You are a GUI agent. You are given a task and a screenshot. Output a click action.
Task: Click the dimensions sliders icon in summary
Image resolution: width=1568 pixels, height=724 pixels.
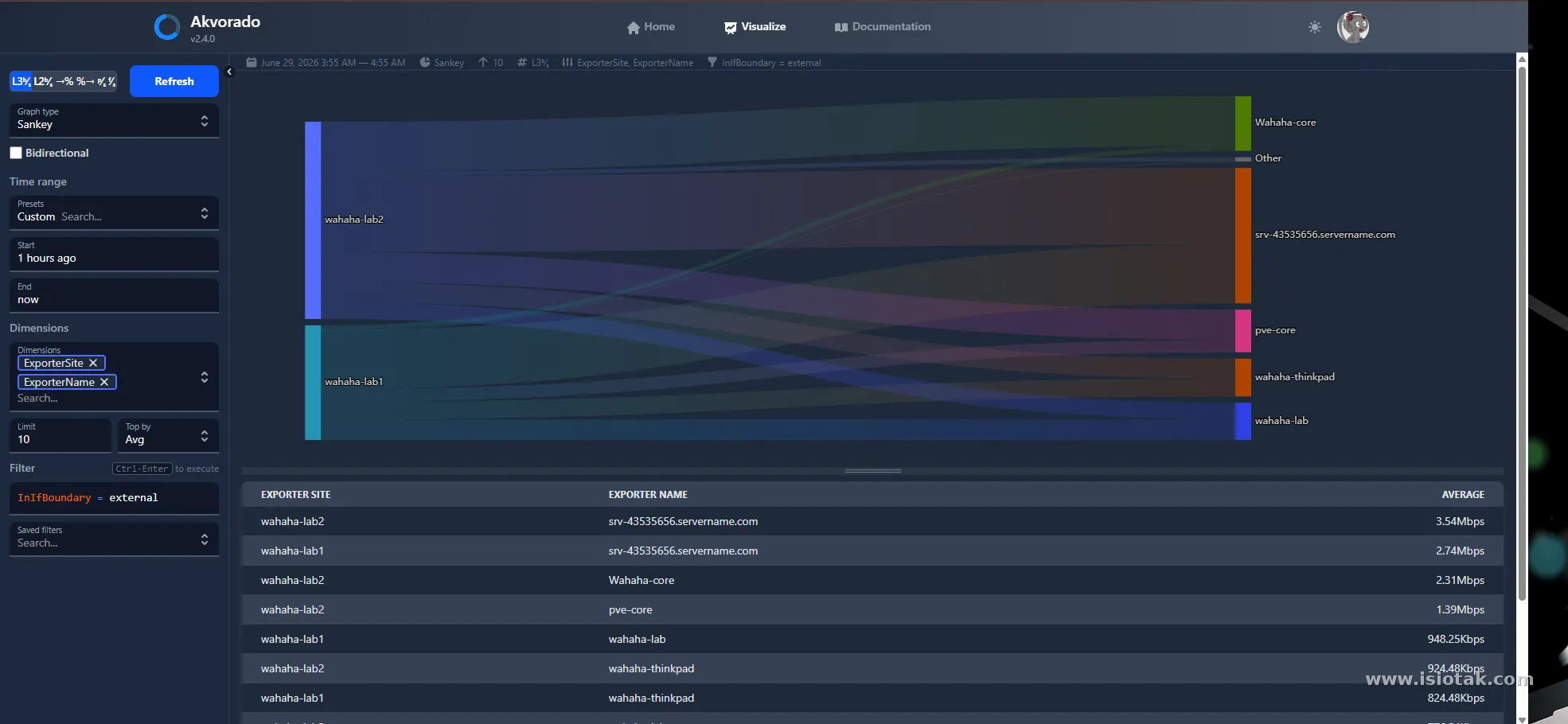(x=568, y=62)
